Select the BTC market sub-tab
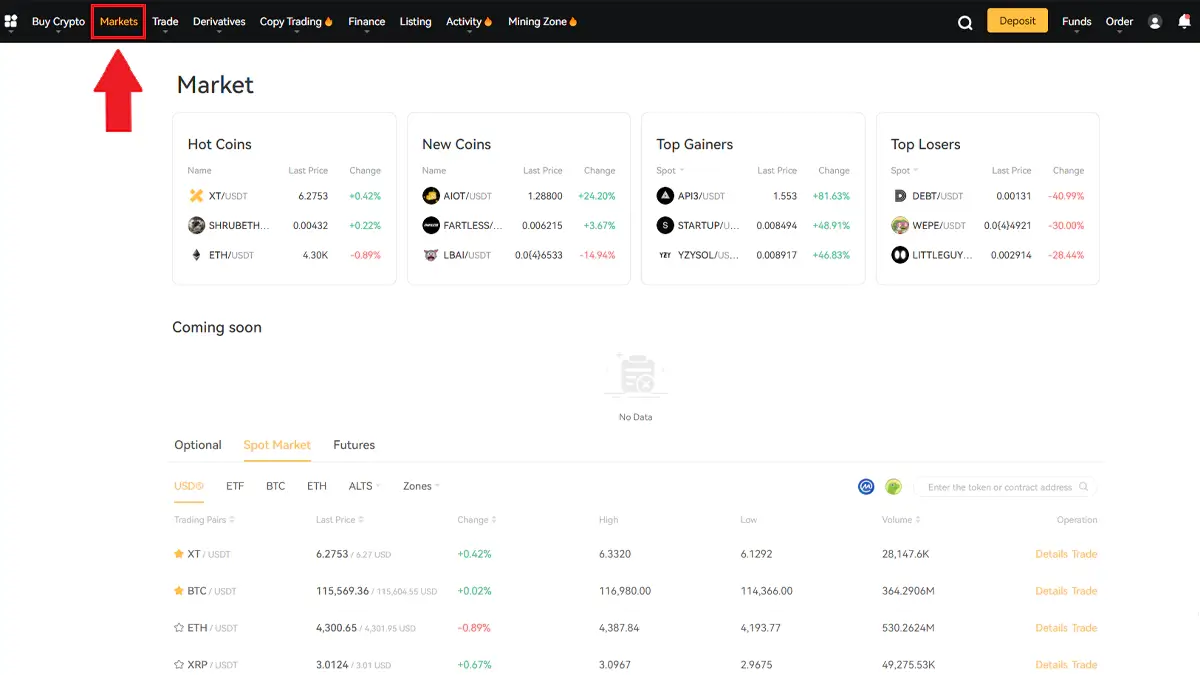 tap(276, 486)
